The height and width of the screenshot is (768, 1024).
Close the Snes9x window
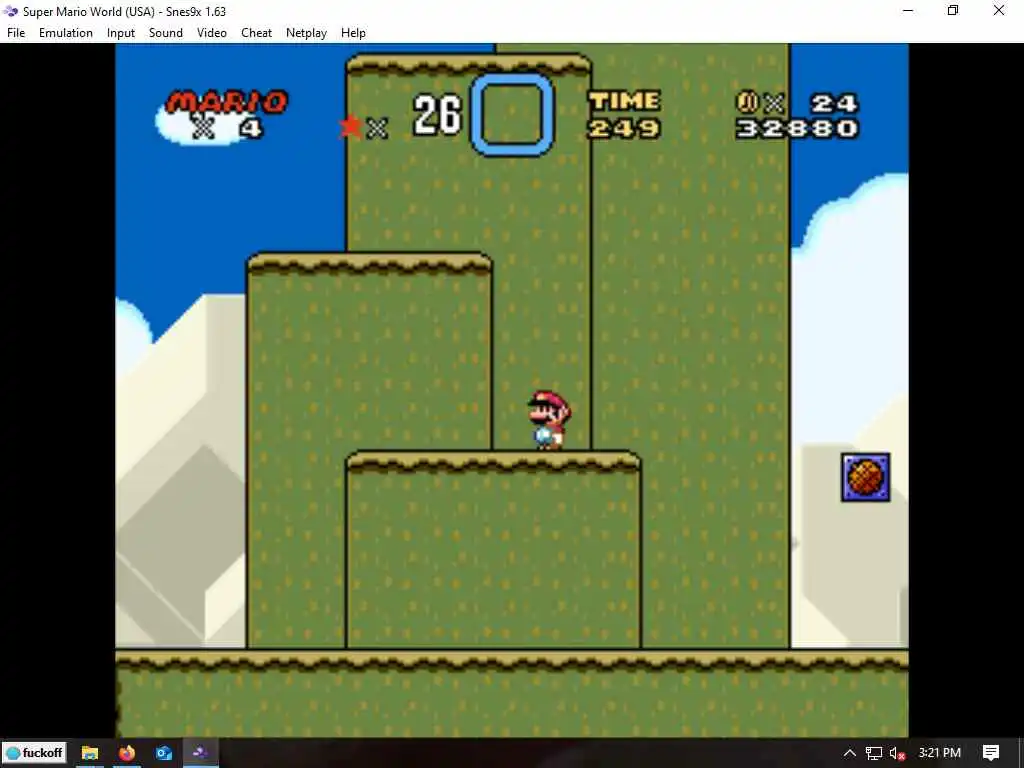pyautogui.click(x=999, y=10)
